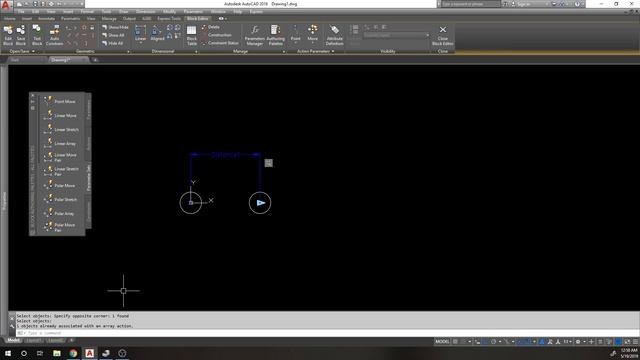Click the command line input field
Screen dimensions: 640x360
point(327,333)
